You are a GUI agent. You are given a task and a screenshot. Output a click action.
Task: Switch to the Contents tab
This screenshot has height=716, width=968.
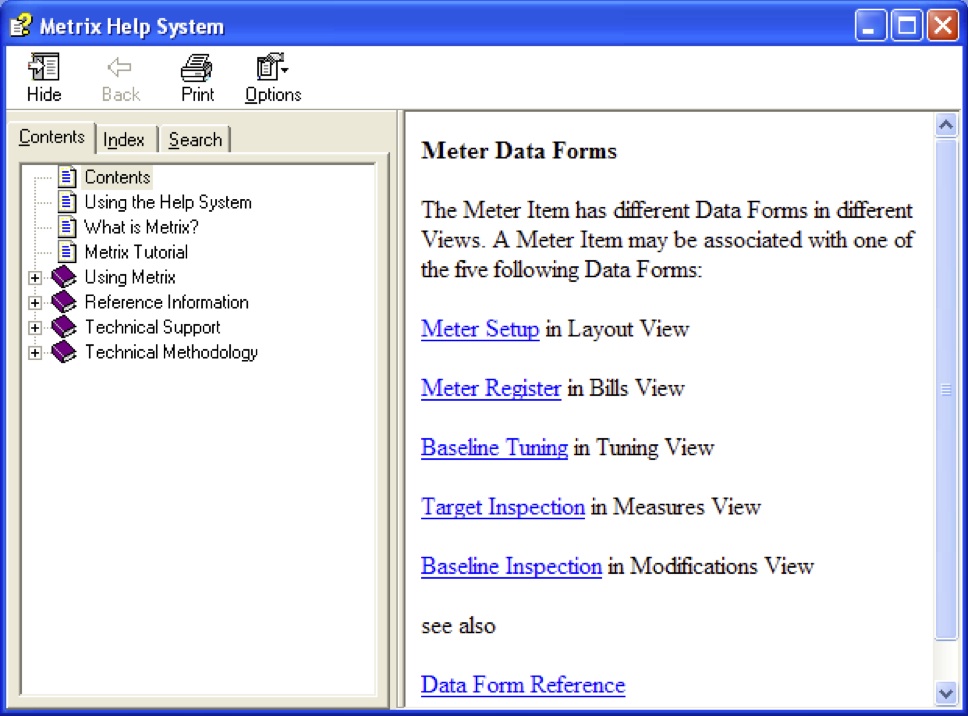(x=51, y=137)
